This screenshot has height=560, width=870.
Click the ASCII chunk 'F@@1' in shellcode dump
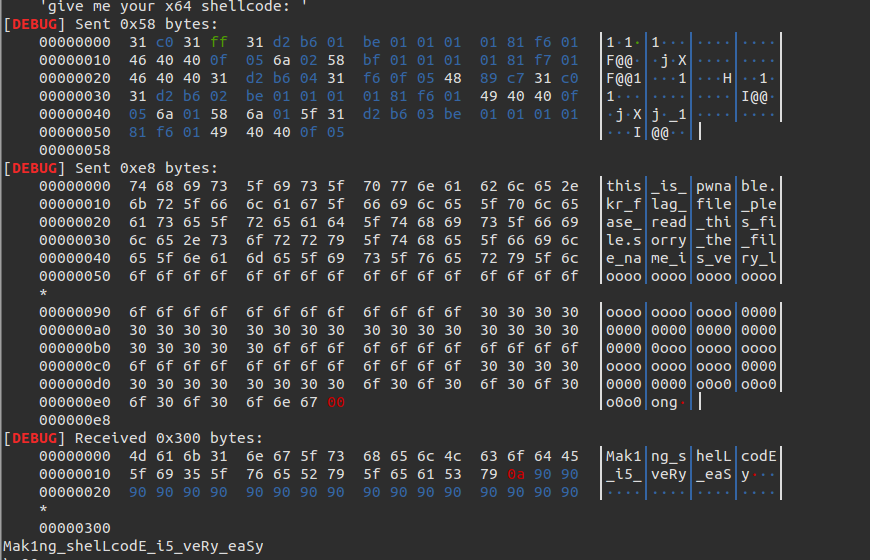(624, 78)
